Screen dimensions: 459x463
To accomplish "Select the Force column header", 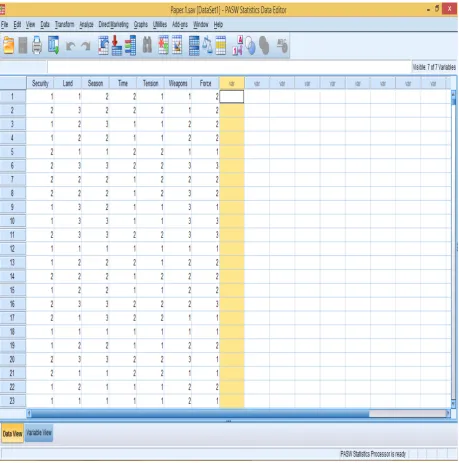I will 206,83.
